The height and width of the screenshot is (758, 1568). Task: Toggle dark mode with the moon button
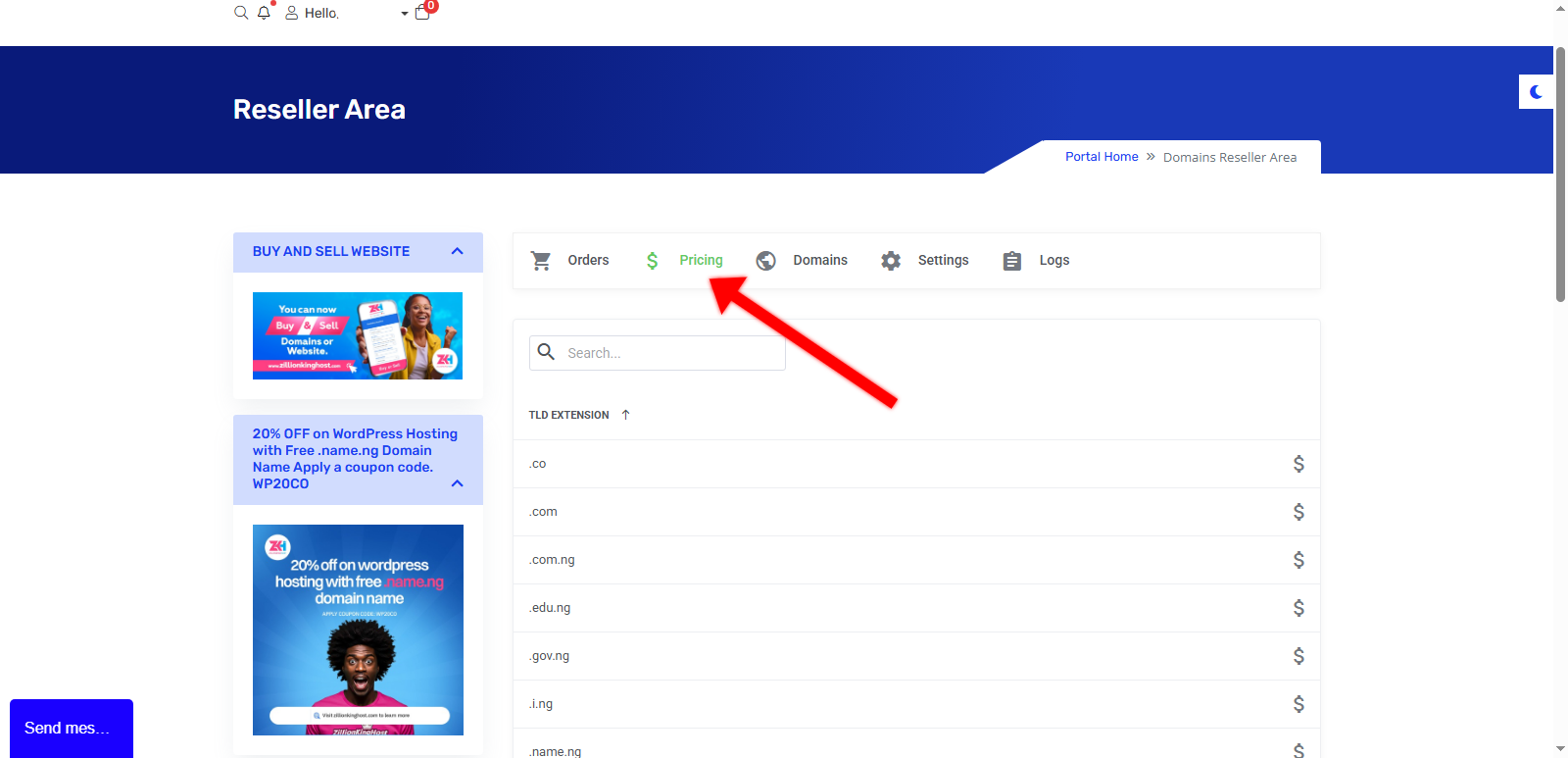(1536, 92)
